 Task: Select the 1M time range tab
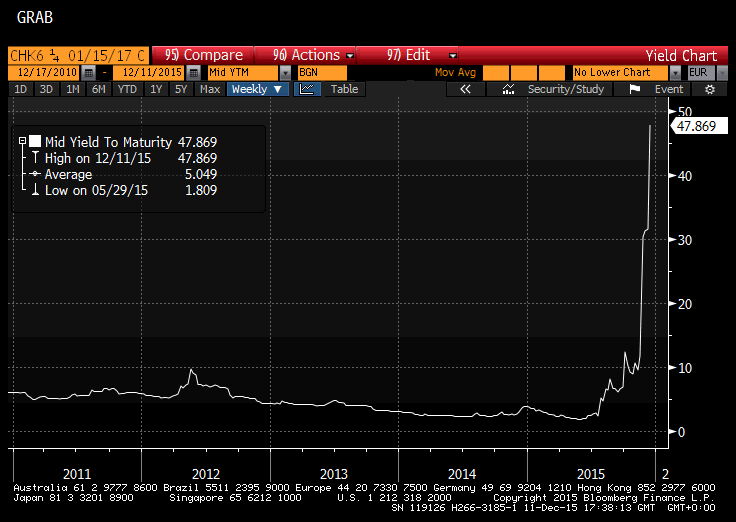tap(73, 89)
